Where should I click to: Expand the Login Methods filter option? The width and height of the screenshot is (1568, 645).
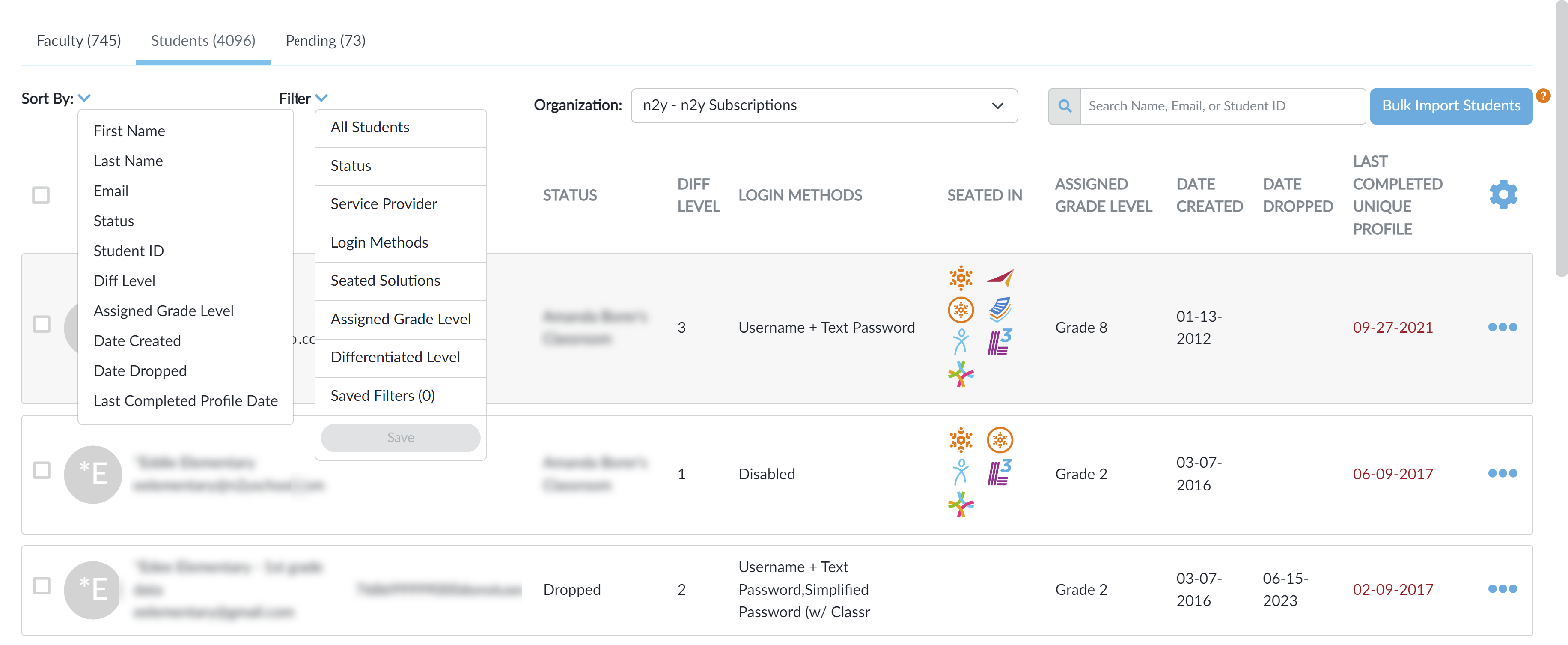coord(401,242)
